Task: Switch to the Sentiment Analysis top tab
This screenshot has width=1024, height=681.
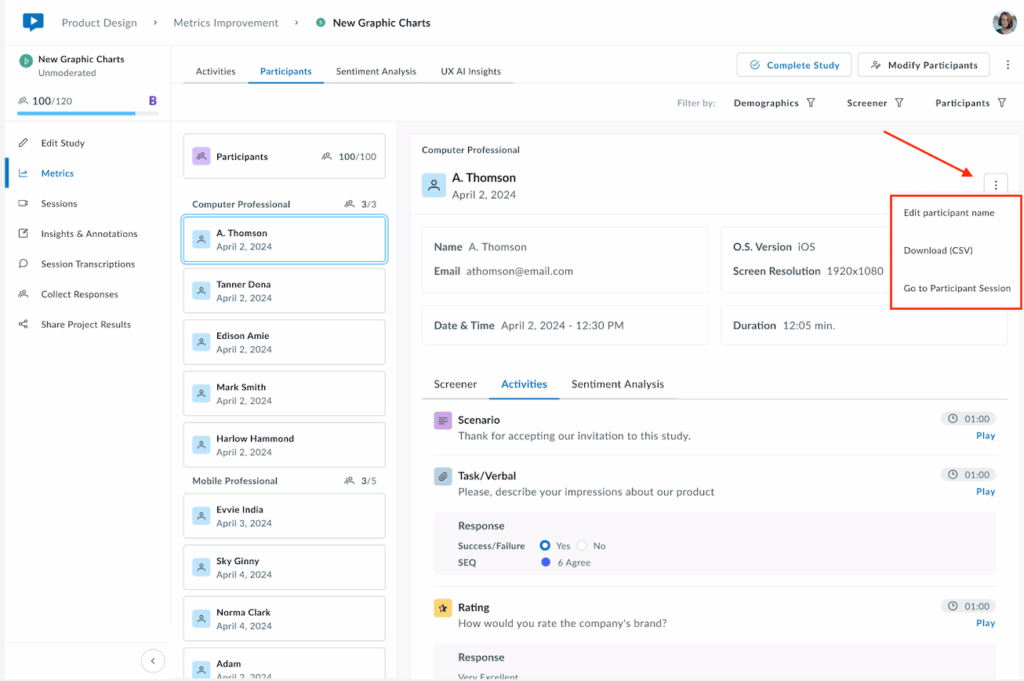Action: 377,72
